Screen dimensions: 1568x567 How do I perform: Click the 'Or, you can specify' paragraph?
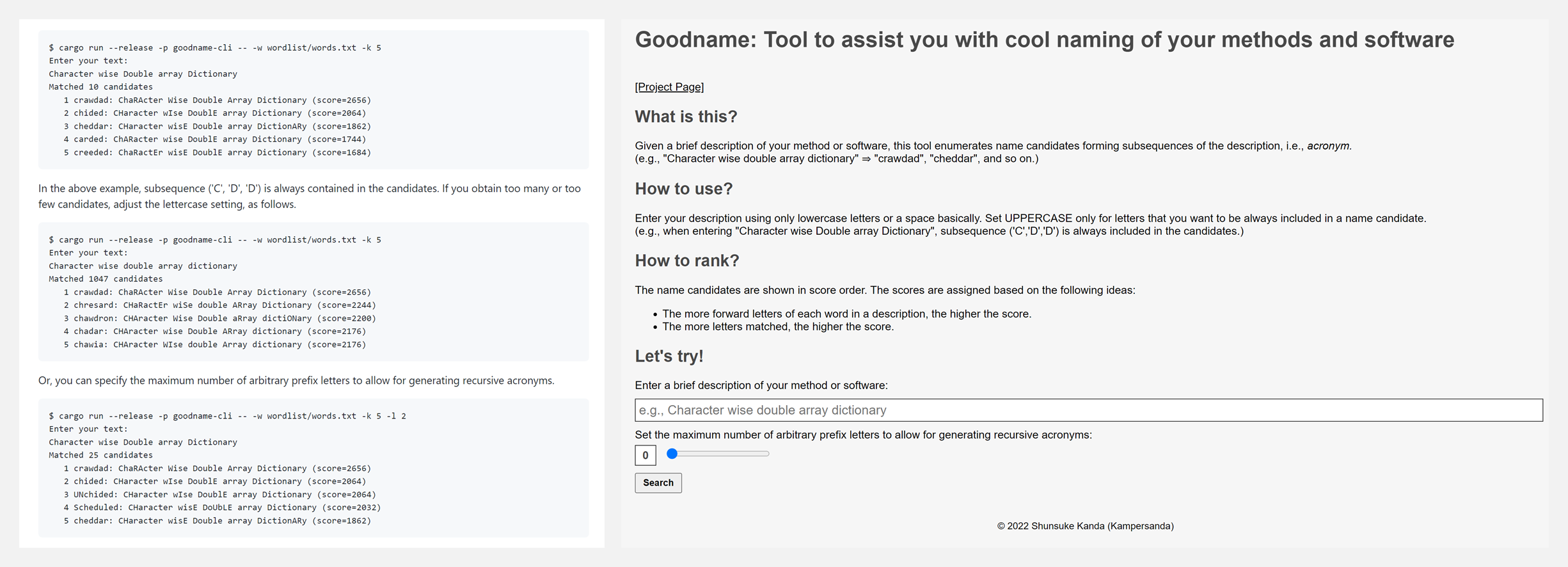point(296,380)
